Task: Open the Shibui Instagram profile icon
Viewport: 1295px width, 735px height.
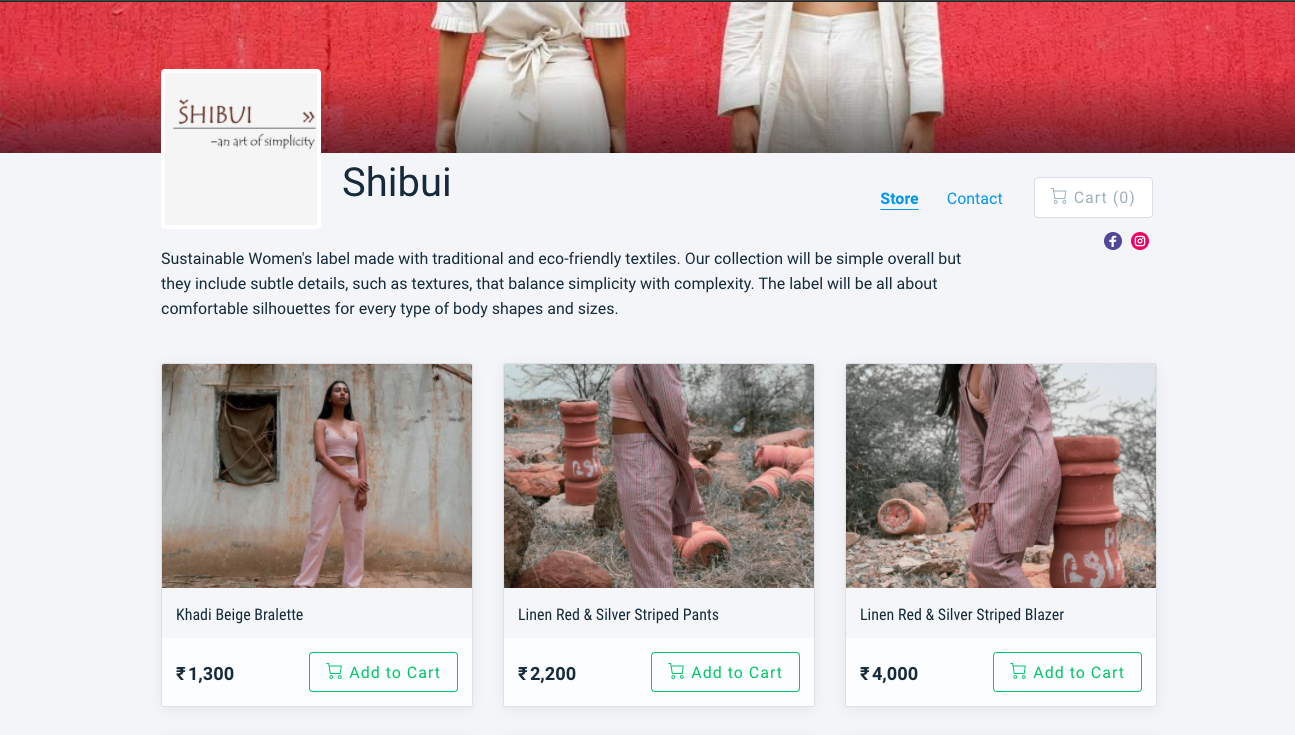Action: 1140,241
